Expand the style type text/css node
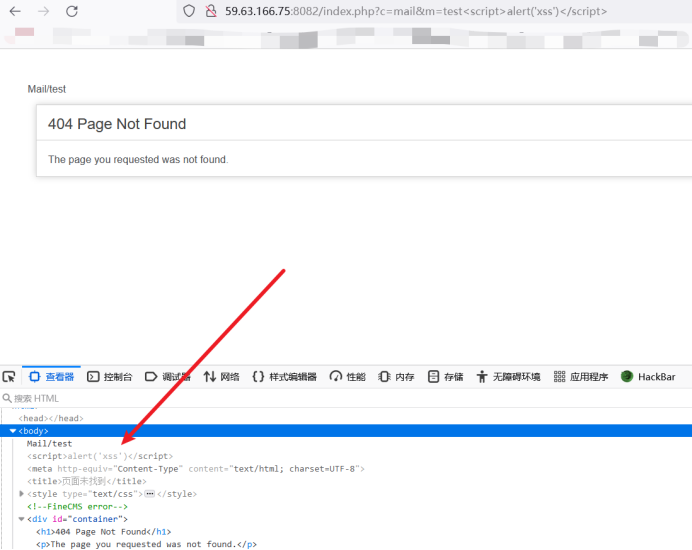 pyautogui.click(x=22, y=494)
